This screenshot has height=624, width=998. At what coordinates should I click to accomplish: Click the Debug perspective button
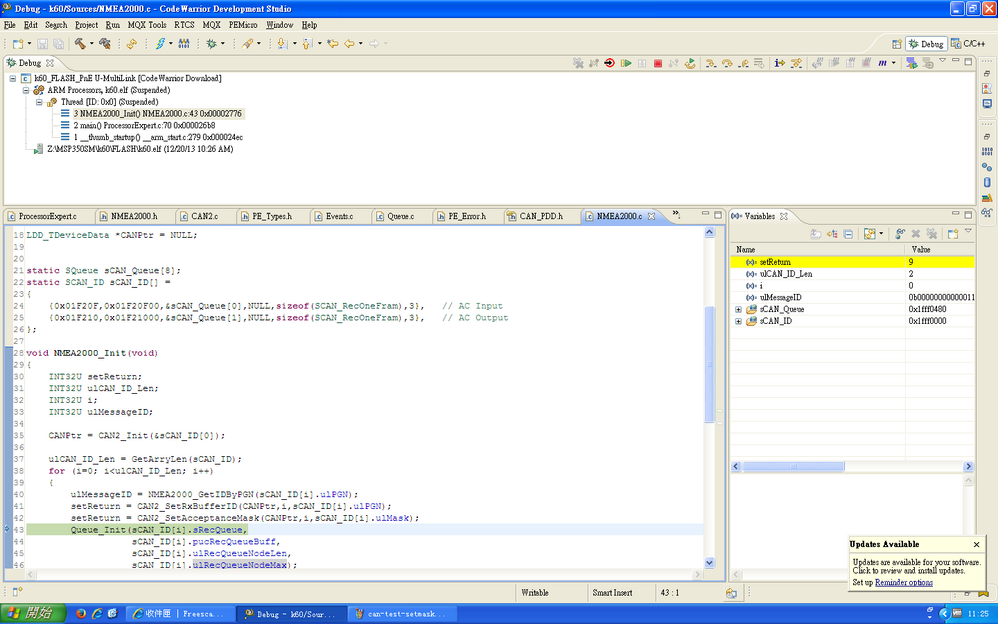click(926, 44)
